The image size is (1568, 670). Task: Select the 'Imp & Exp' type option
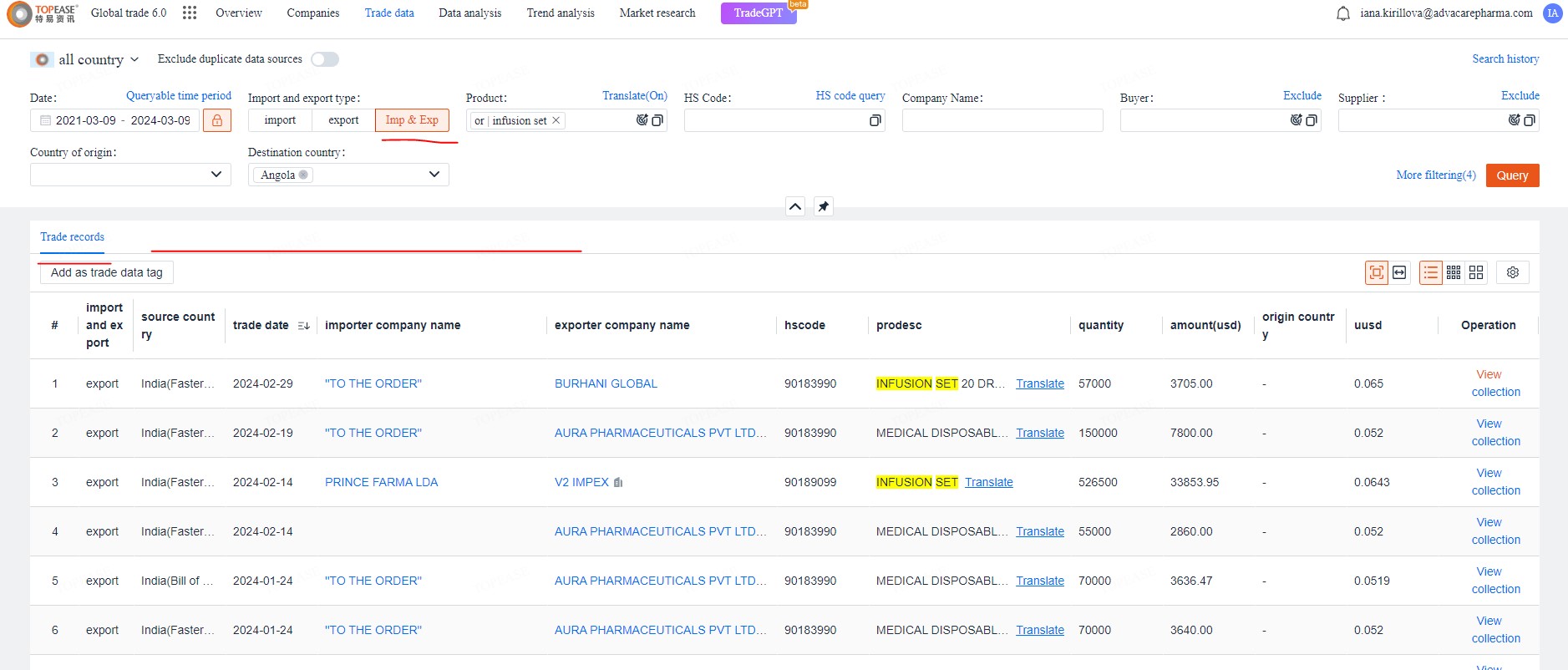tap(412, 120)
